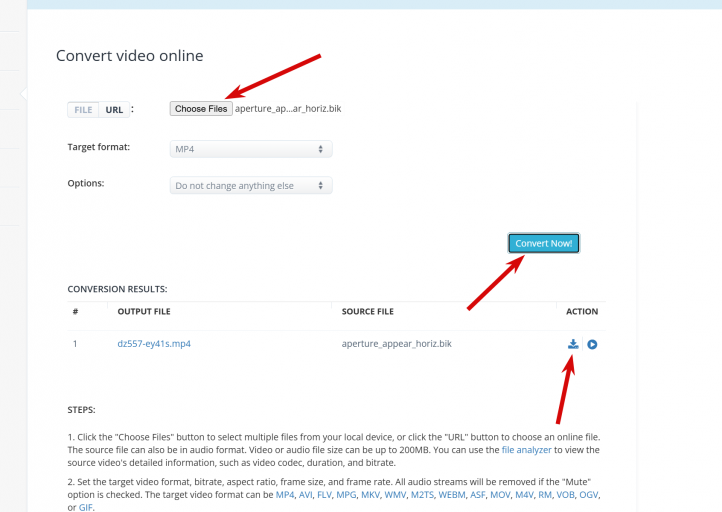The height and width of the screenshot is (512, 722).
Task: Click the CONVERSION RESULTS label
Action: coord(117,289)
